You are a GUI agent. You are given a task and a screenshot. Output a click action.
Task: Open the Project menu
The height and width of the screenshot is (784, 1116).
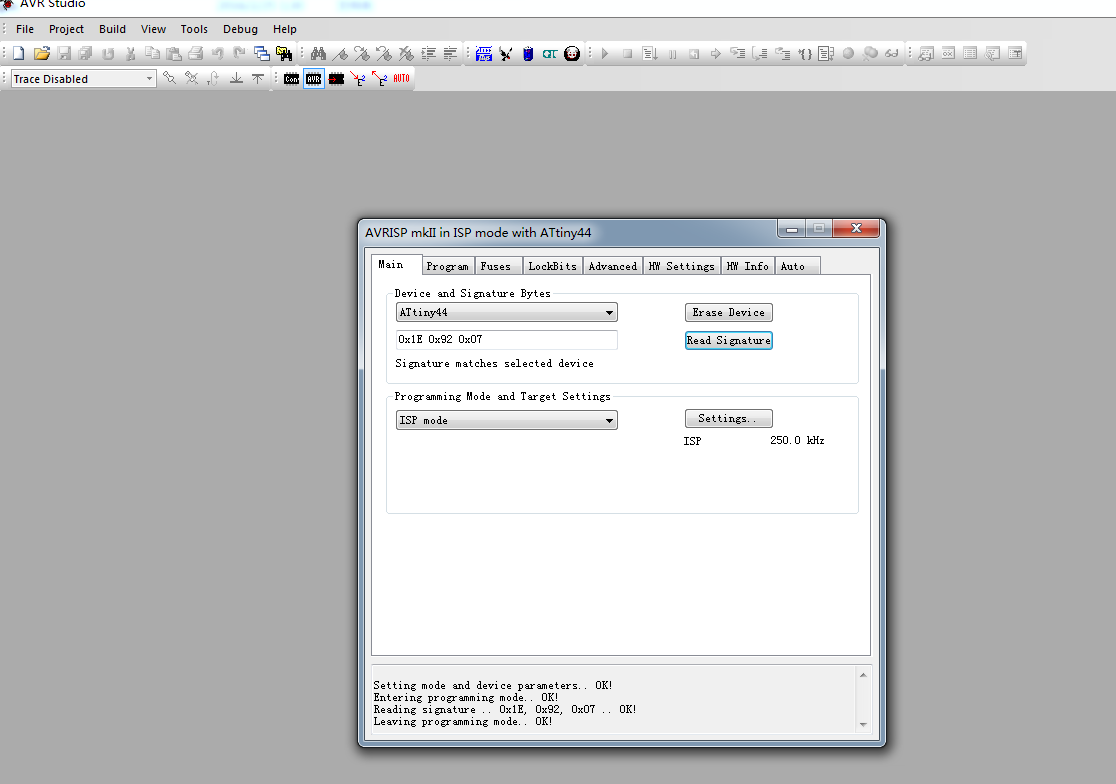[66, 29]
